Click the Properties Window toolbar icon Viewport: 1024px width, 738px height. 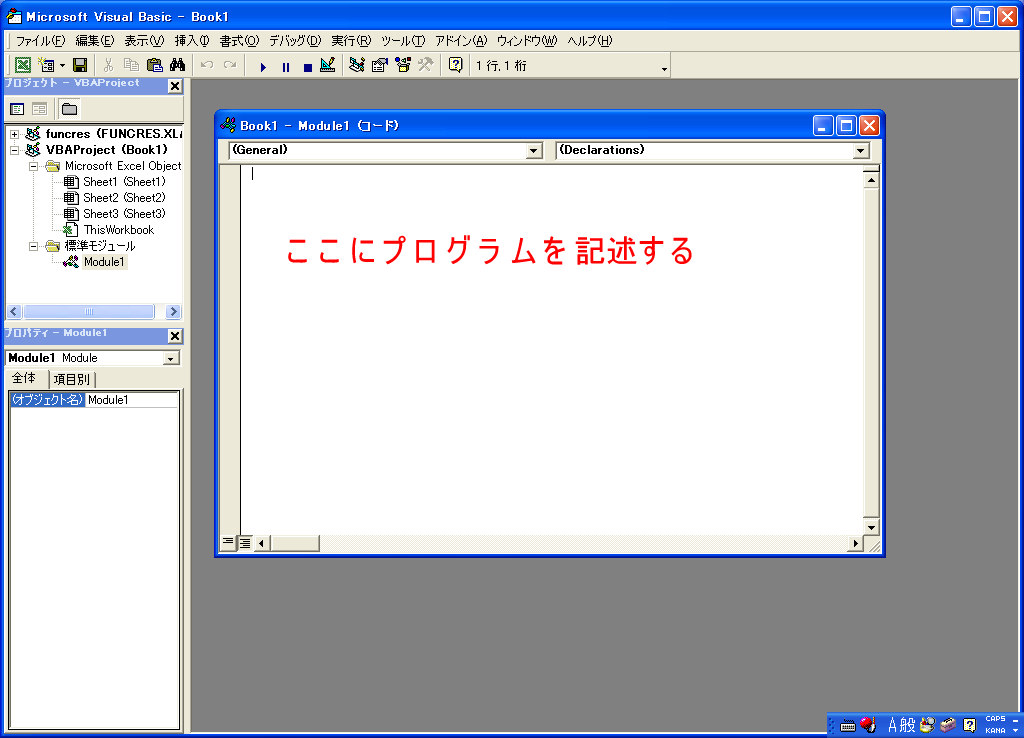coord(380,66)
